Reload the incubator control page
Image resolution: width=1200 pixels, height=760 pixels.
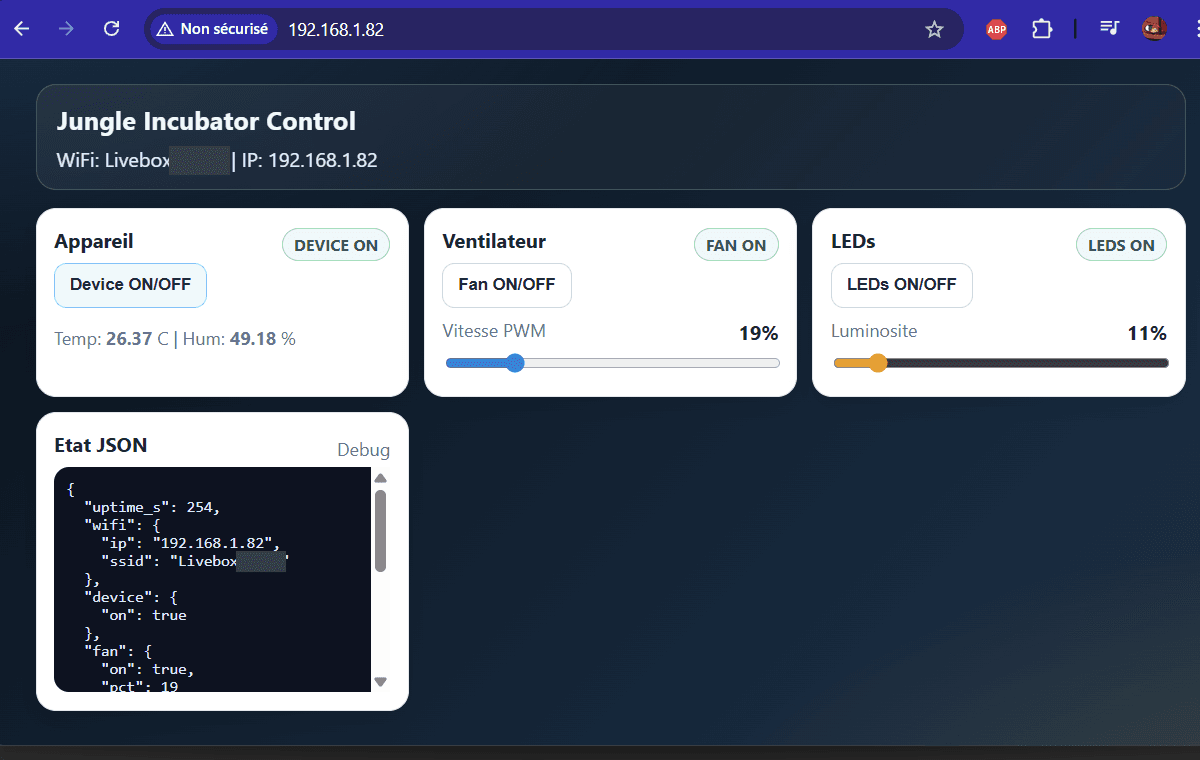pos(112,29)
